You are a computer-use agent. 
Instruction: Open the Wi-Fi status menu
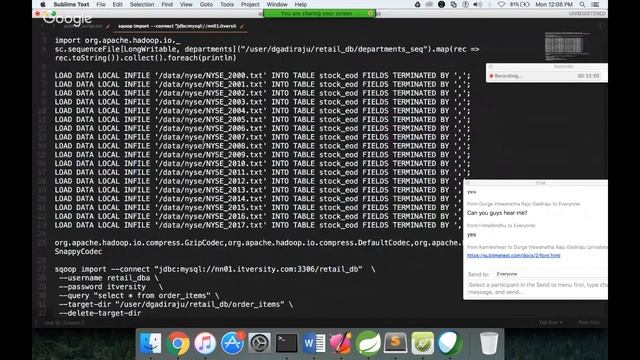[x=501, y=4]
